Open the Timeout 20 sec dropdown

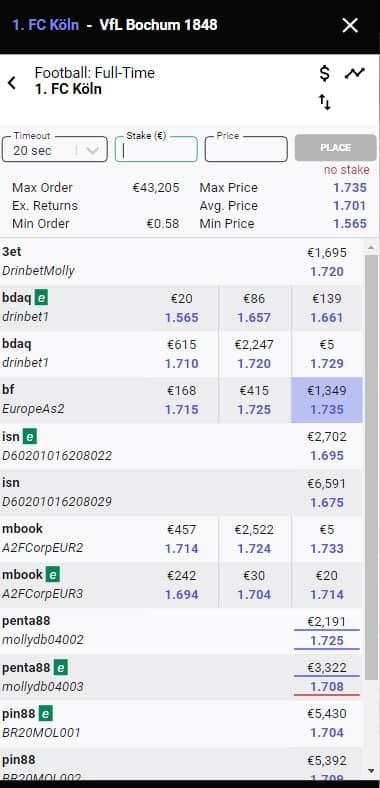pyautogui.click(x=55, y=149)
